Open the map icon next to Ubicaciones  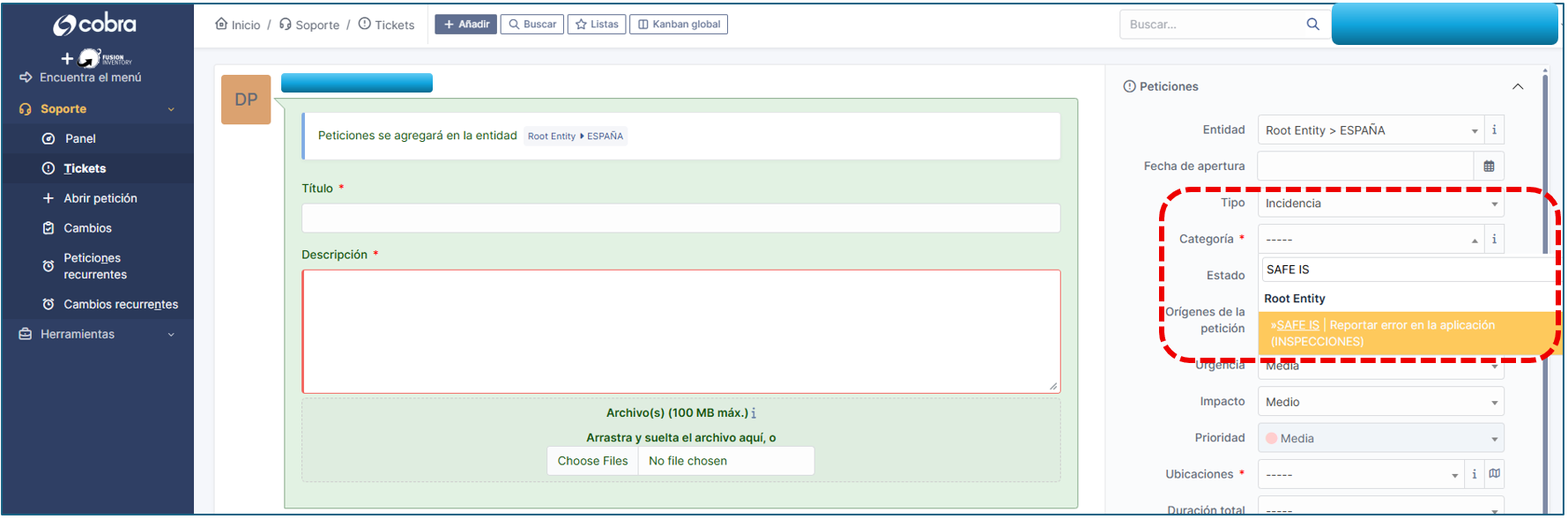click(1495, 474)
